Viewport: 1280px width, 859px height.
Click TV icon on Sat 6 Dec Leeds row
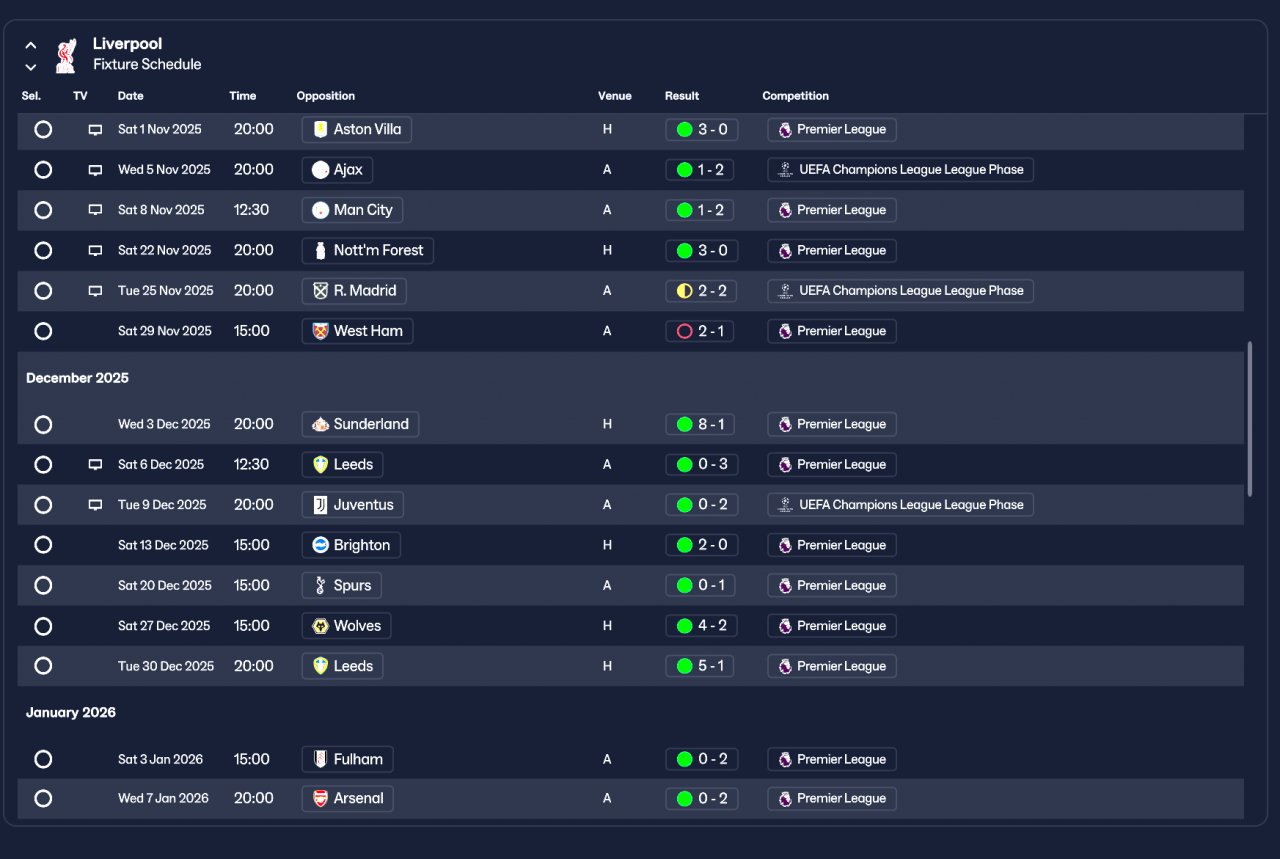95,465
